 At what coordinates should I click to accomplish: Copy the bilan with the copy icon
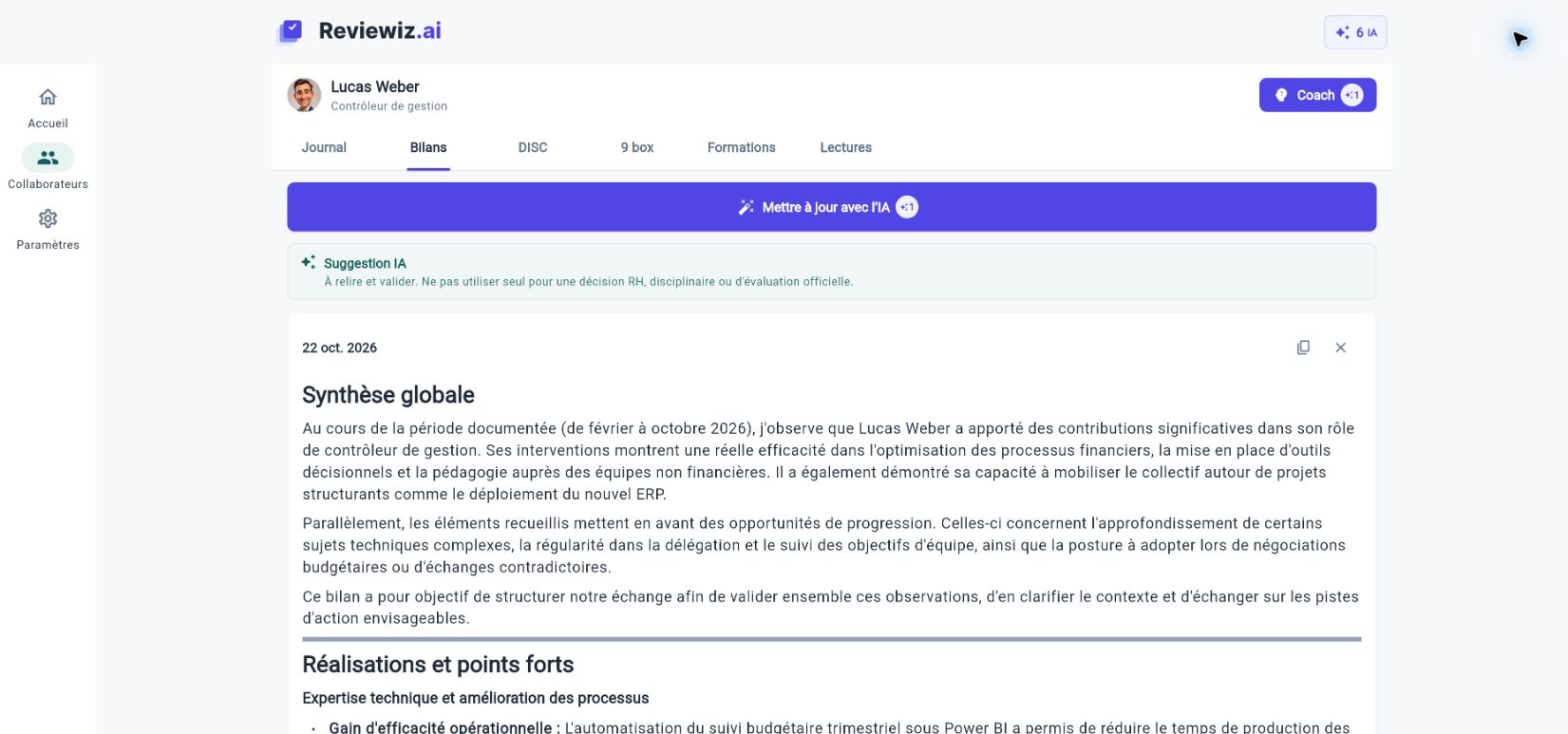pos(1303,348)
